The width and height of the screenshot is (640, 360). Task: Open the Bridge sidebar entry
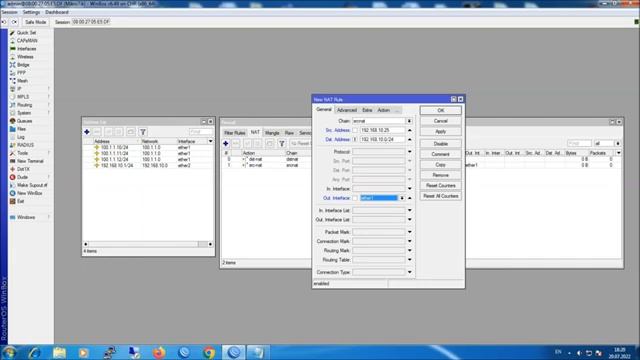pyautogui.click(x=23, y=65)
